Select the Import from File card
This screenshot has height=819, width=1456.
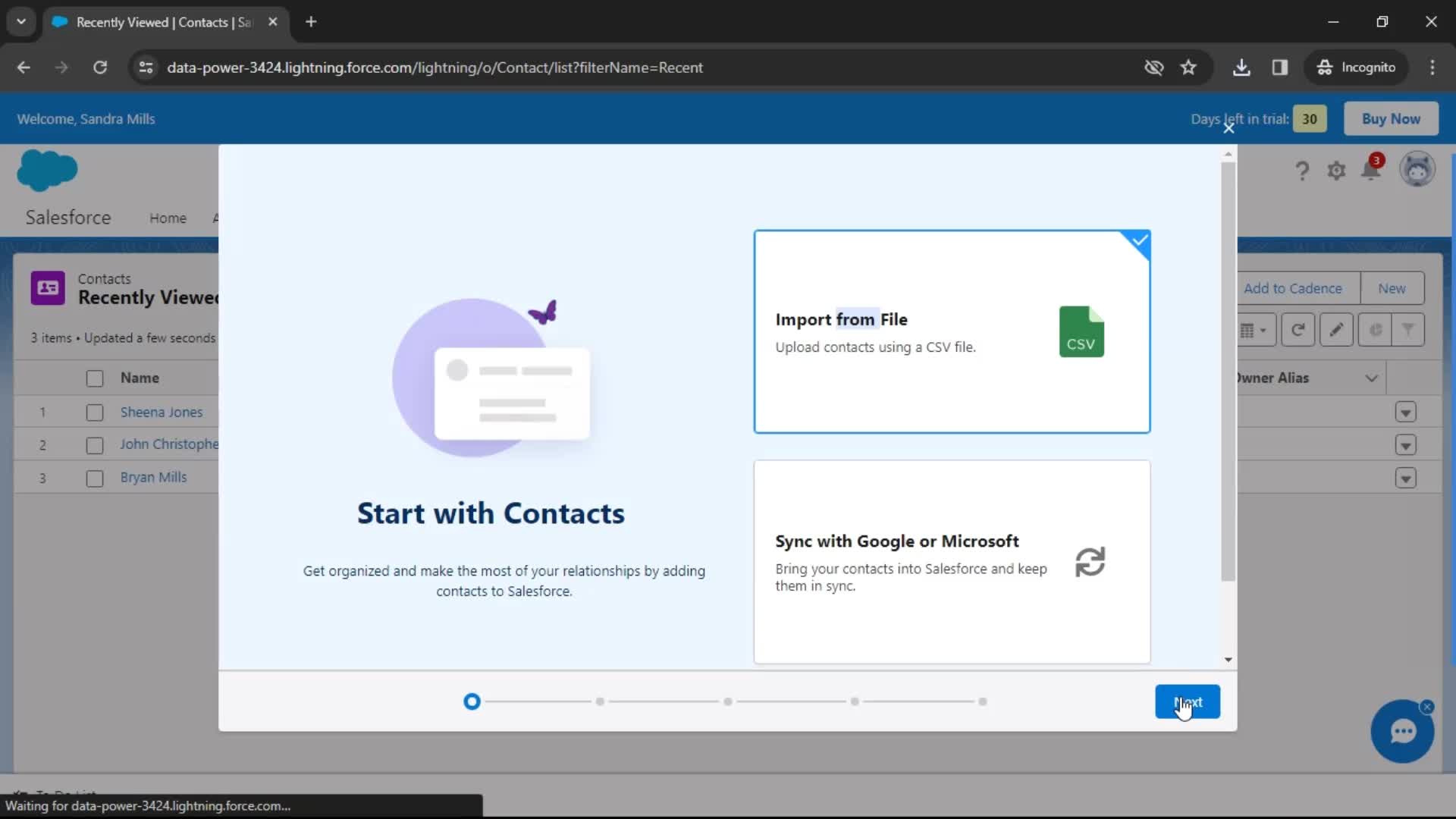(952, 331)
